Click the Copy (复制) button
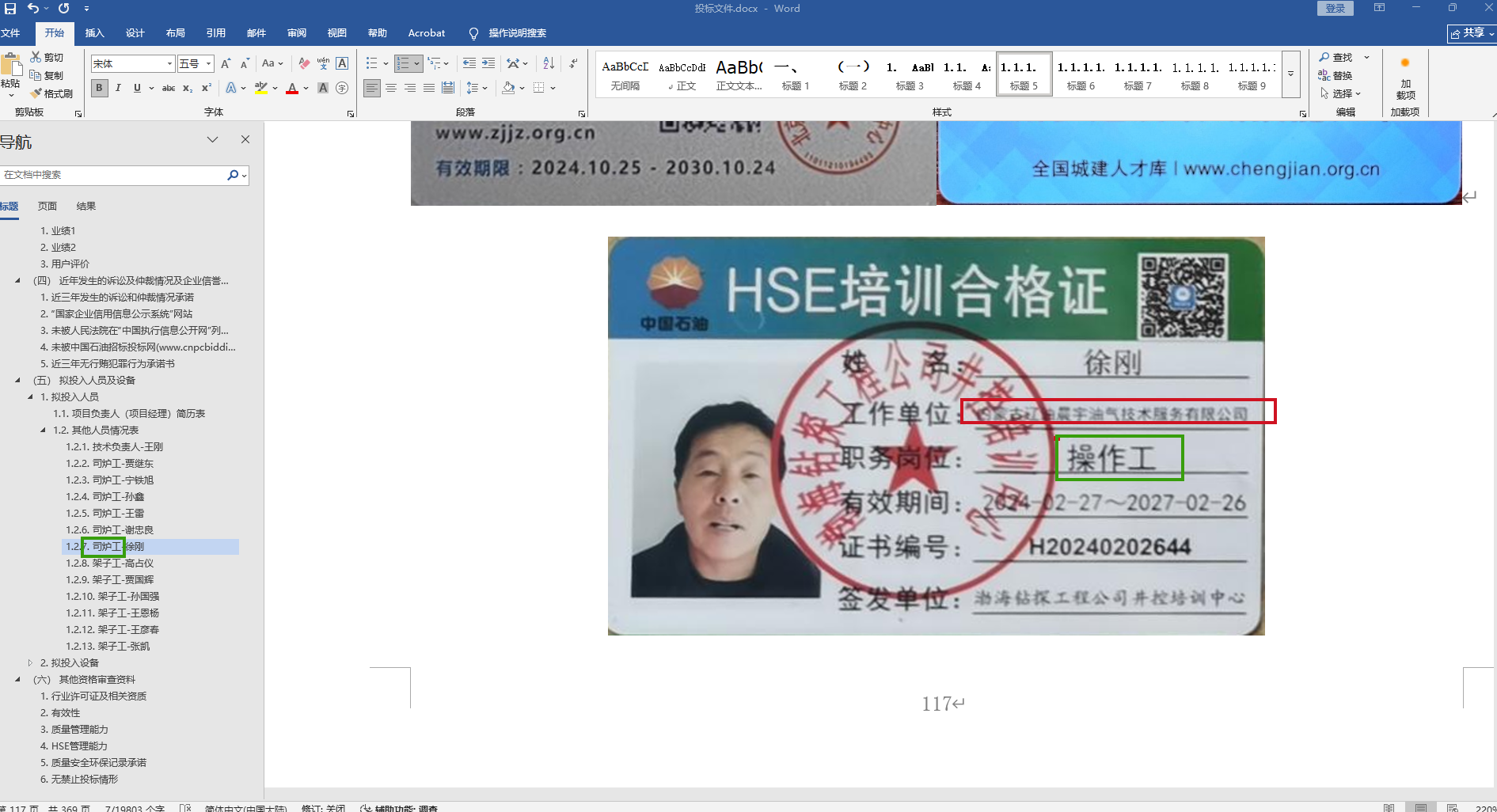The width and height of the screenshot is (1497, 812). (x=47, y=75)
